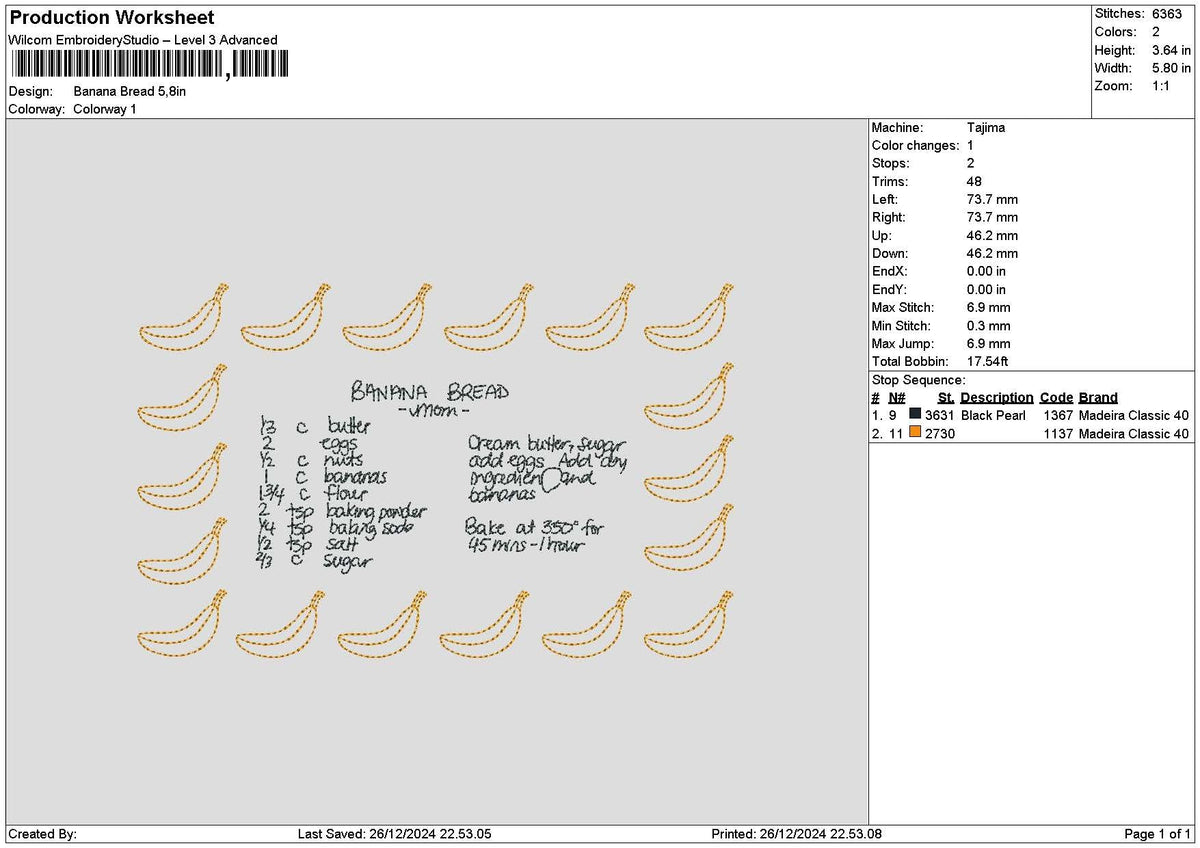1200x848 pixels.
Task: Click the BANANA BREAD handwritten title
Action: coord(432,393)
